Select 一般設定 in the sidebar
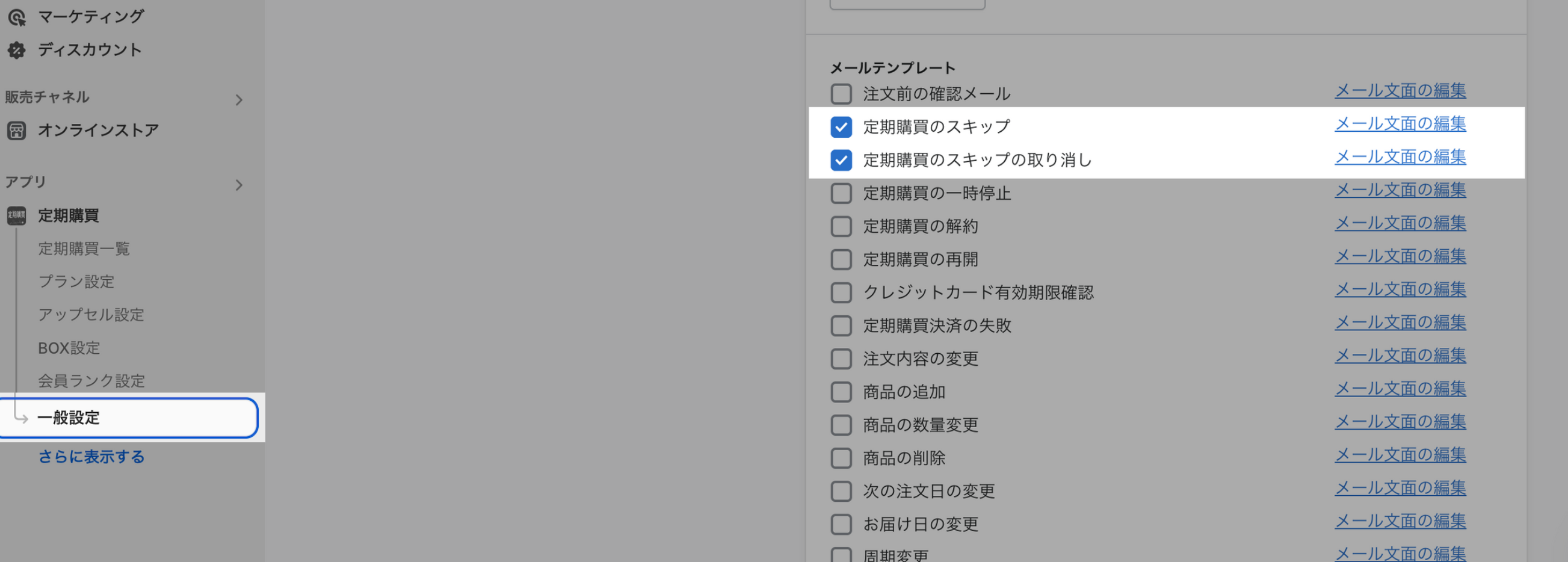This screenshot has width=1568, height=562. (68, 418)
